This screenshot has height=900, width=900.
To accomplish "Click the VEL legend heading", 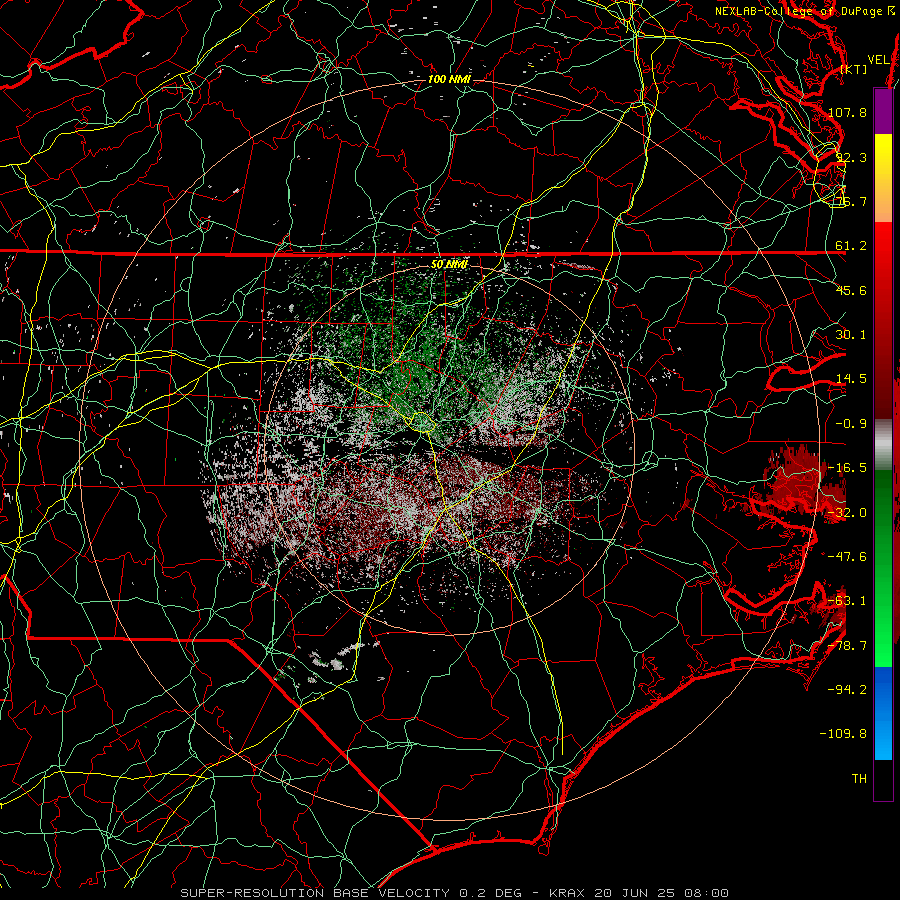I will [x=879, y=60].
